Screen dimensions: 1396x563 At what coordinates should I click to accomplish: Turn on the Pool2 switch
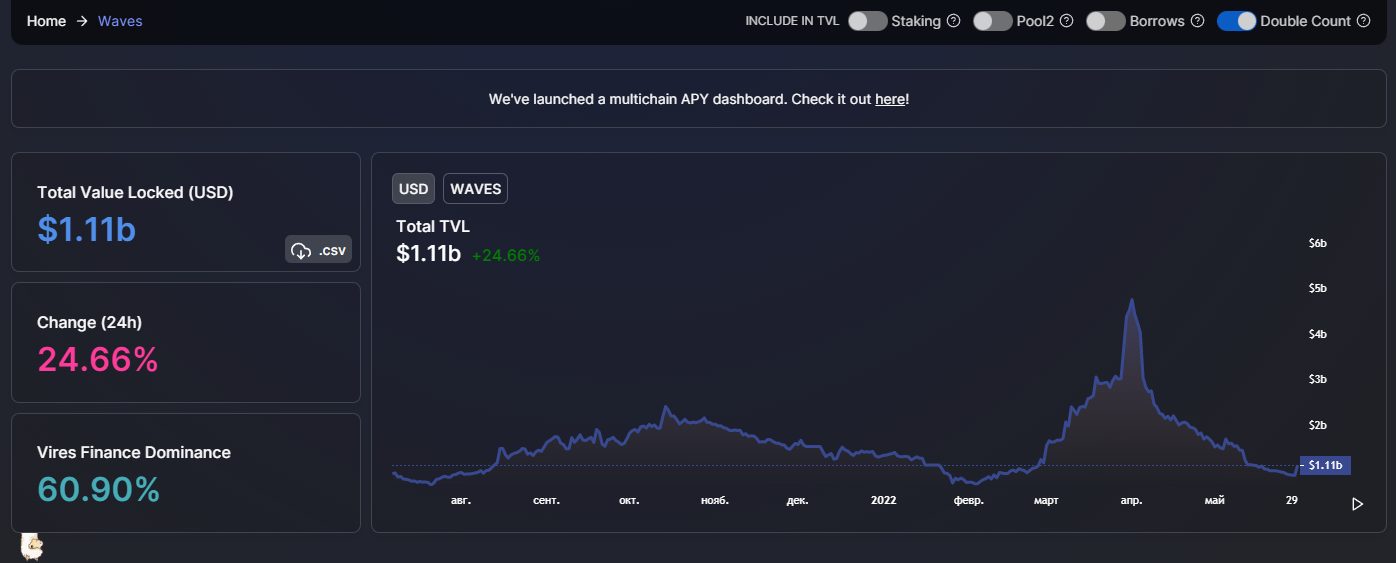992,21
